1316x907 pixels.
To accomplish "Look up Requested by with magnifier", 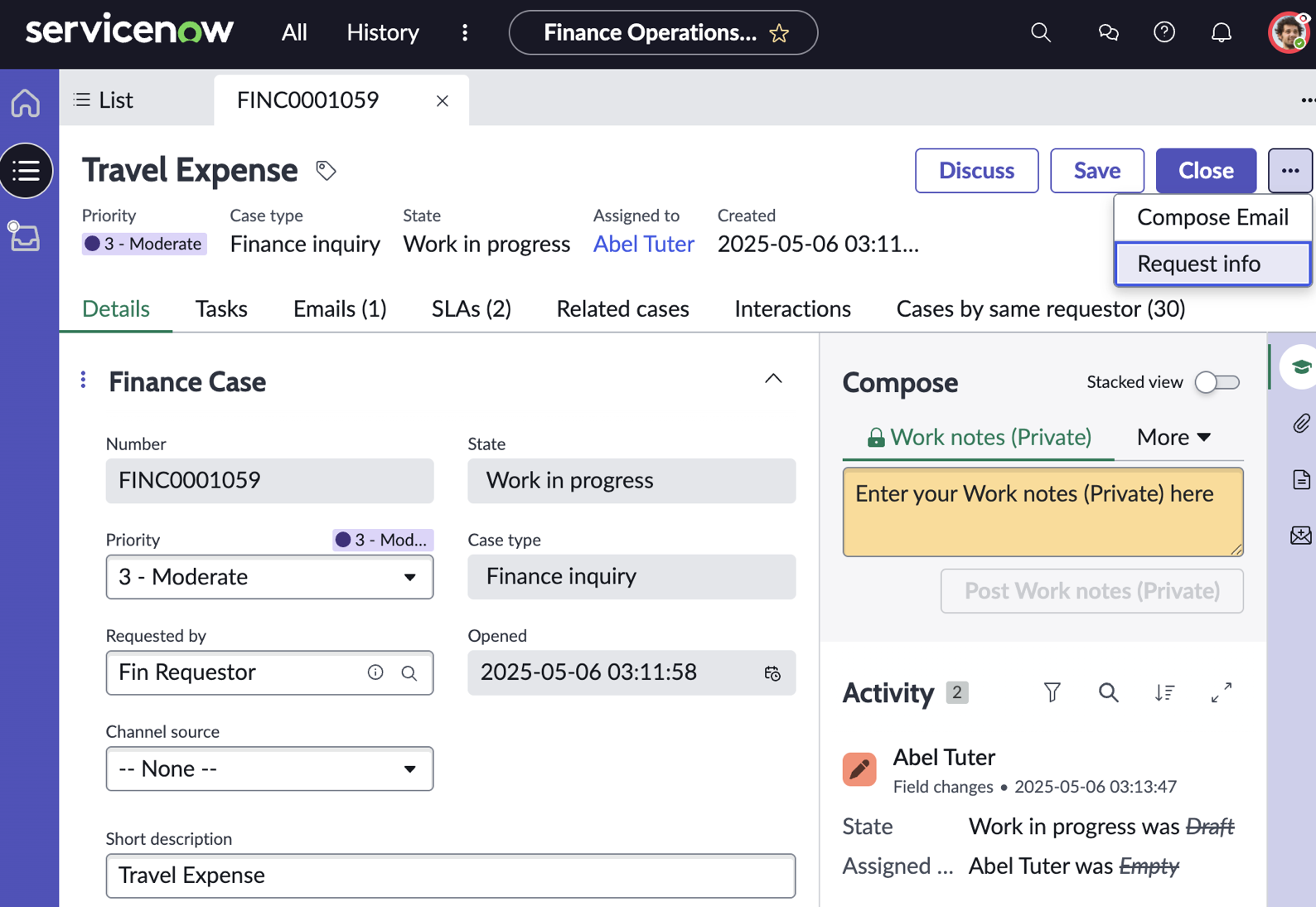I will [x=409, y=673].
